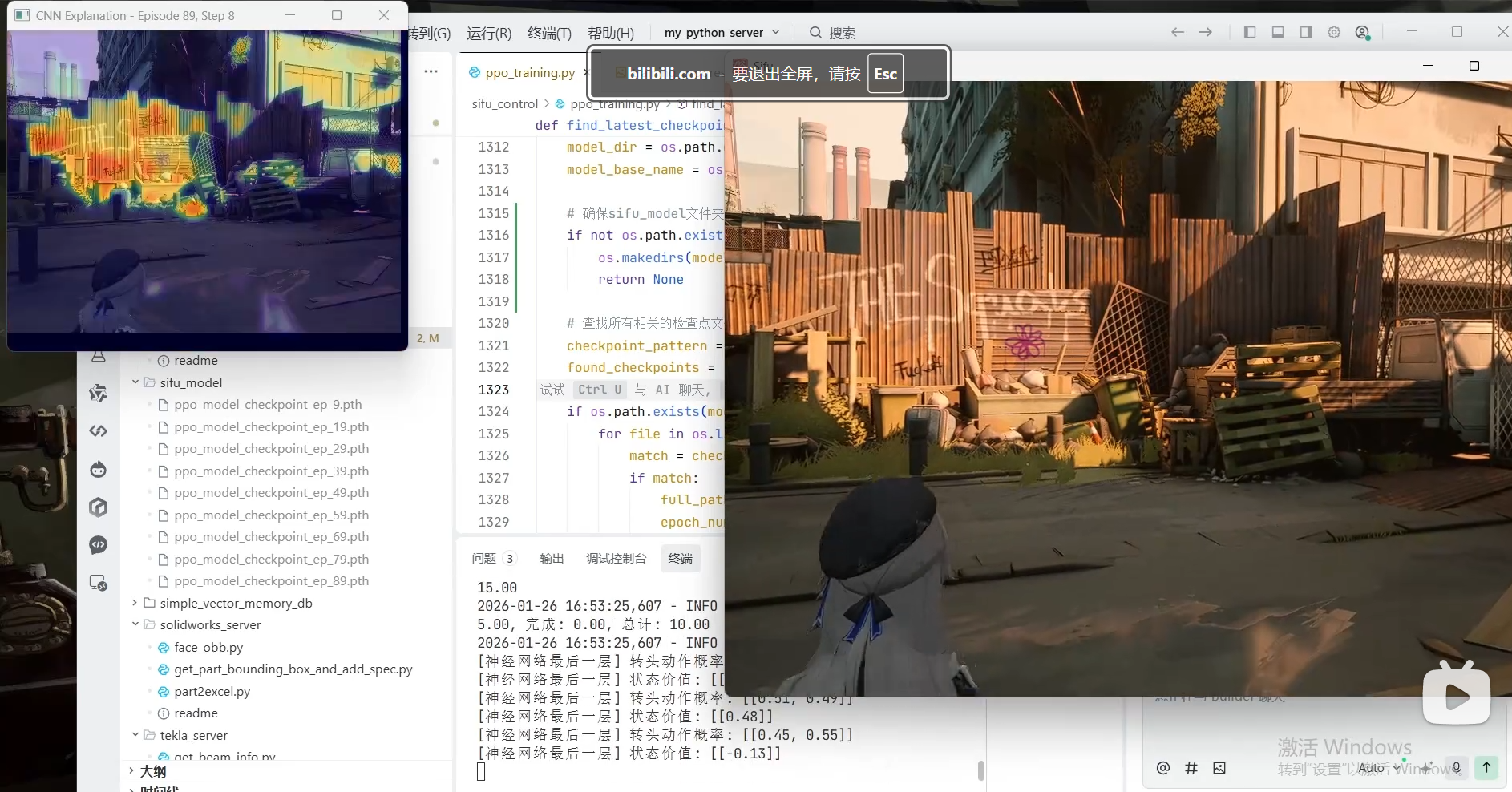Open part2excel.py file
This screenshot has width=1512, height=792.
tap(212, 692)
